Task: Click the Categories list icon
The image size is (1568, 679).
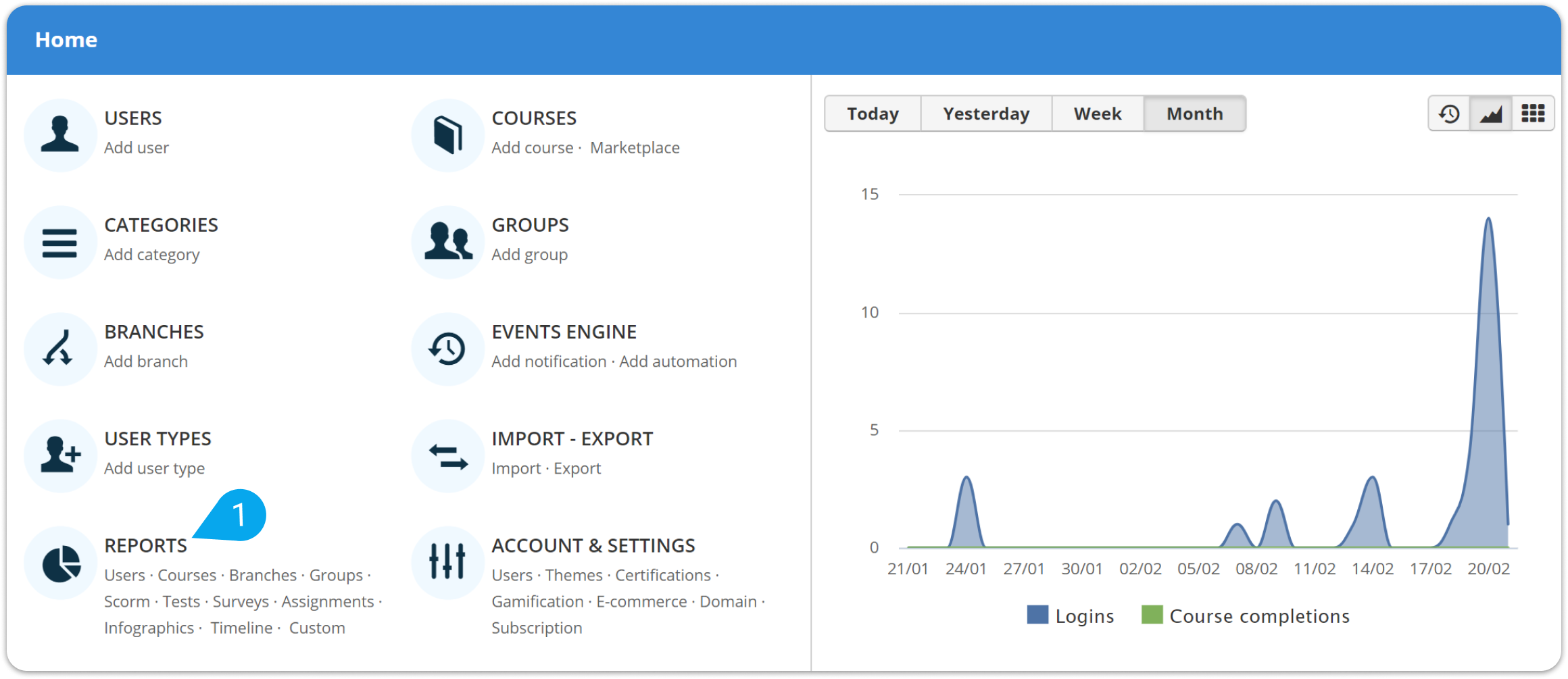Action: click(60, 242)
